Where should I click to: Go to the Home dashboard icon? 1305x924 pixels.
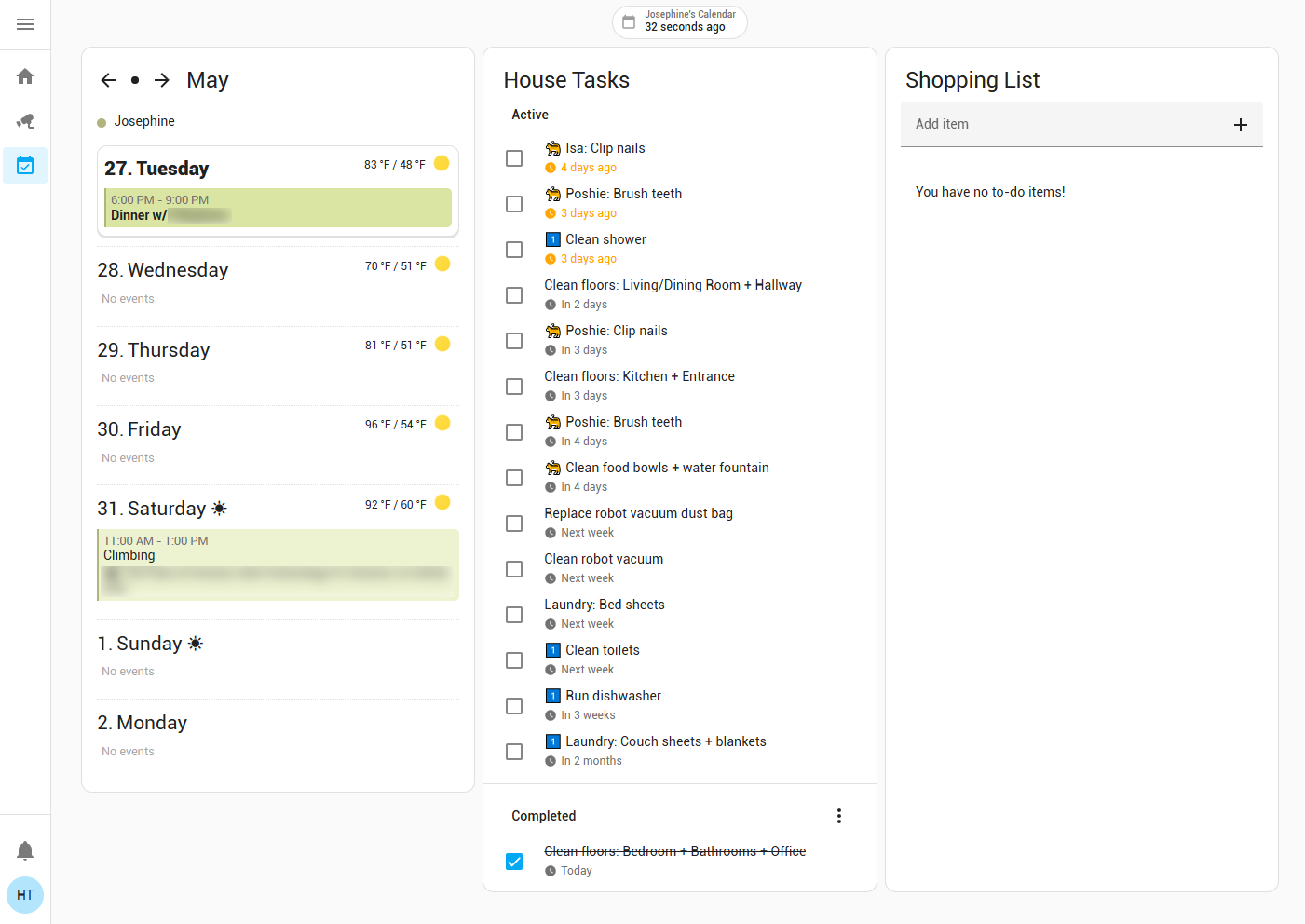pos(25,76)
